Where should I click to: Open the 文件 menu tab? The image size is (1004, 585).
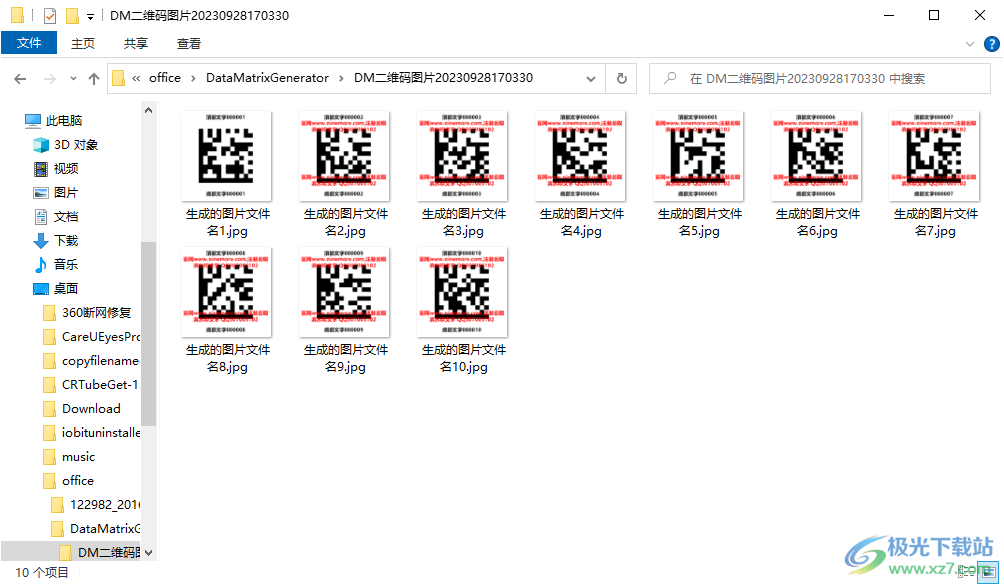(29, 43)
